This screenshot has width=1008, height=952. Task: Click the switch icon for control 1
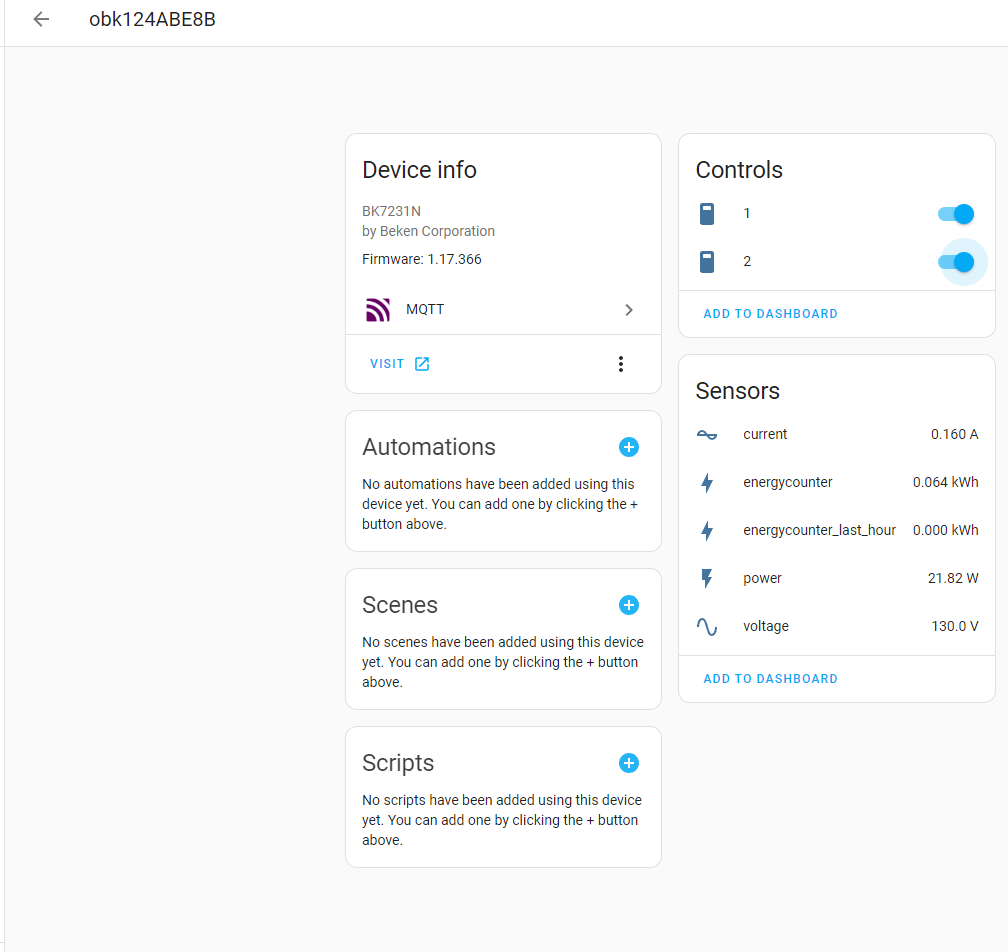point(706,213)
